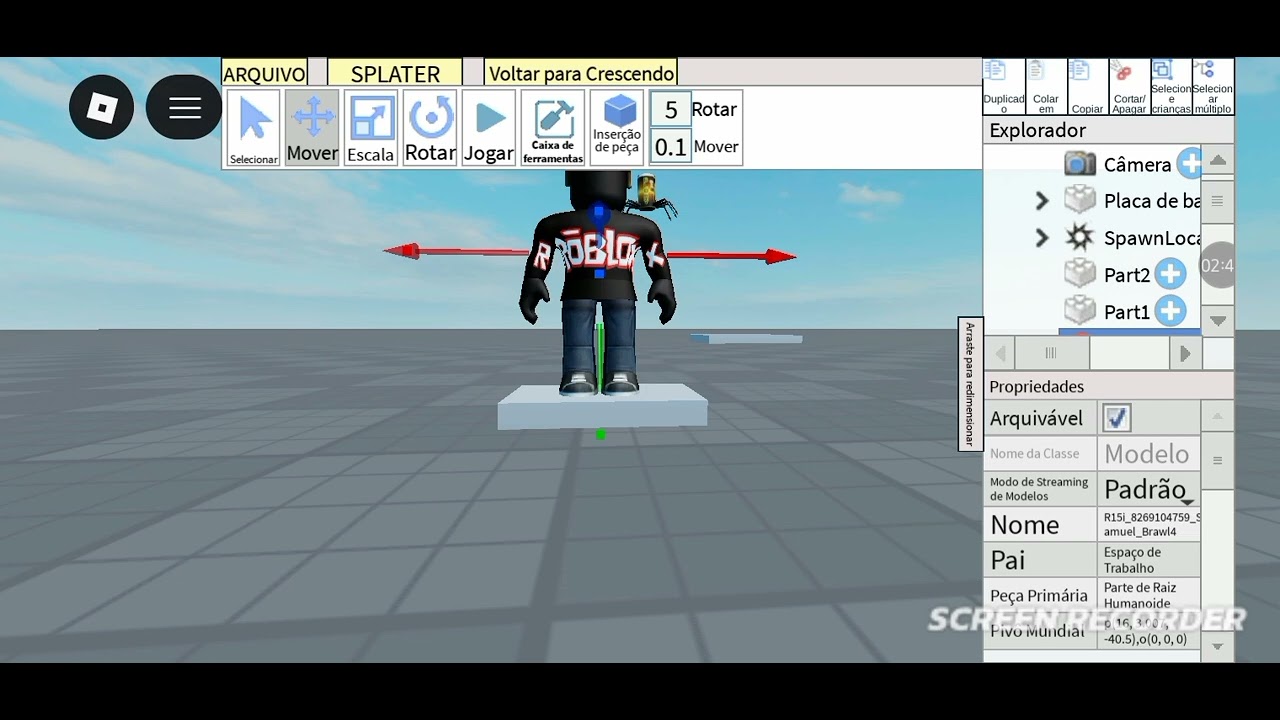The image size is (1280, 720).
Task: Expand the SpawnLocation tree node
Action: (1041, 238)
